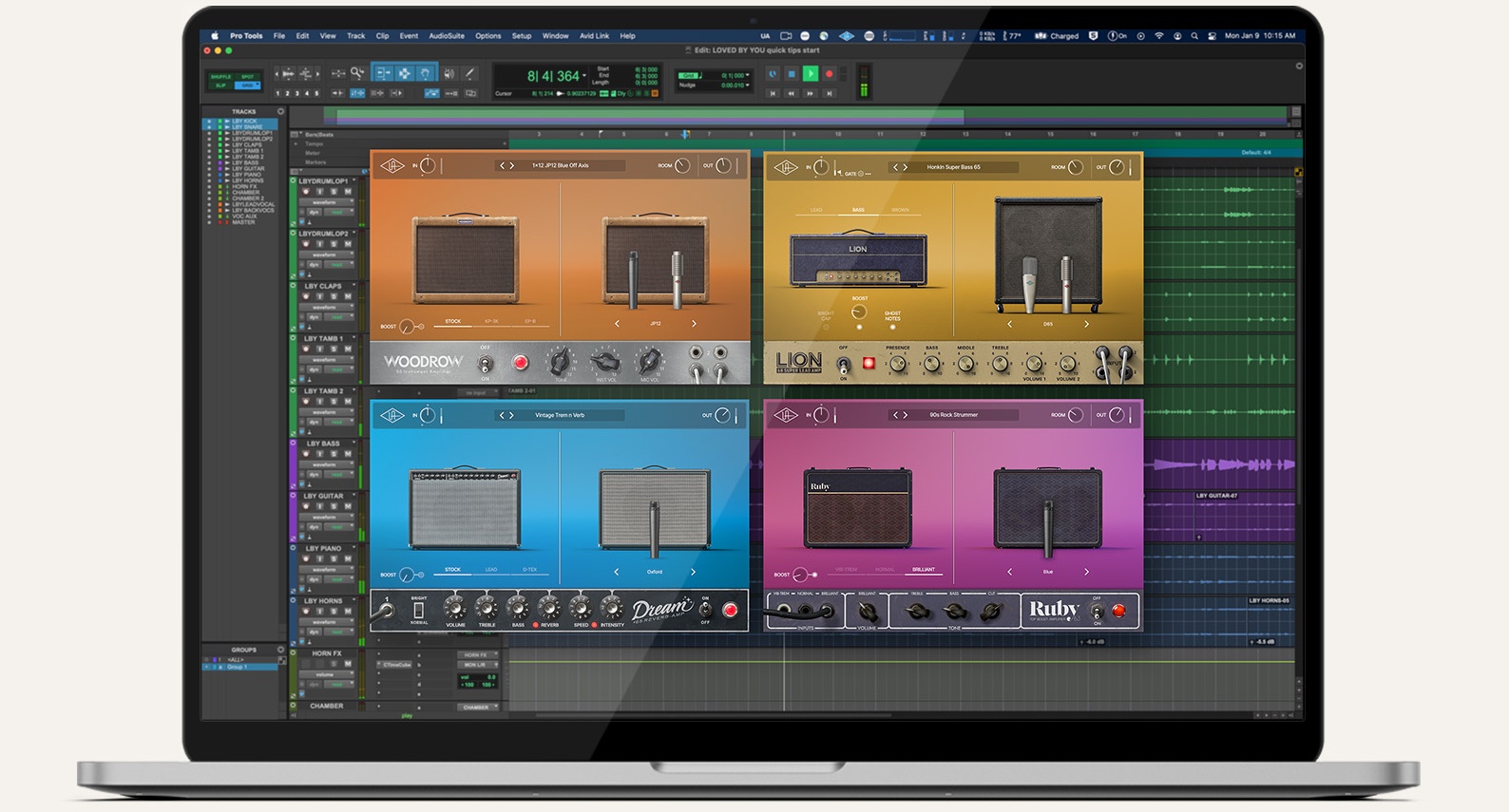Select the Scrubber speaker tool
This screenshot has height=812, width=1509.
(x=449, y=73)
